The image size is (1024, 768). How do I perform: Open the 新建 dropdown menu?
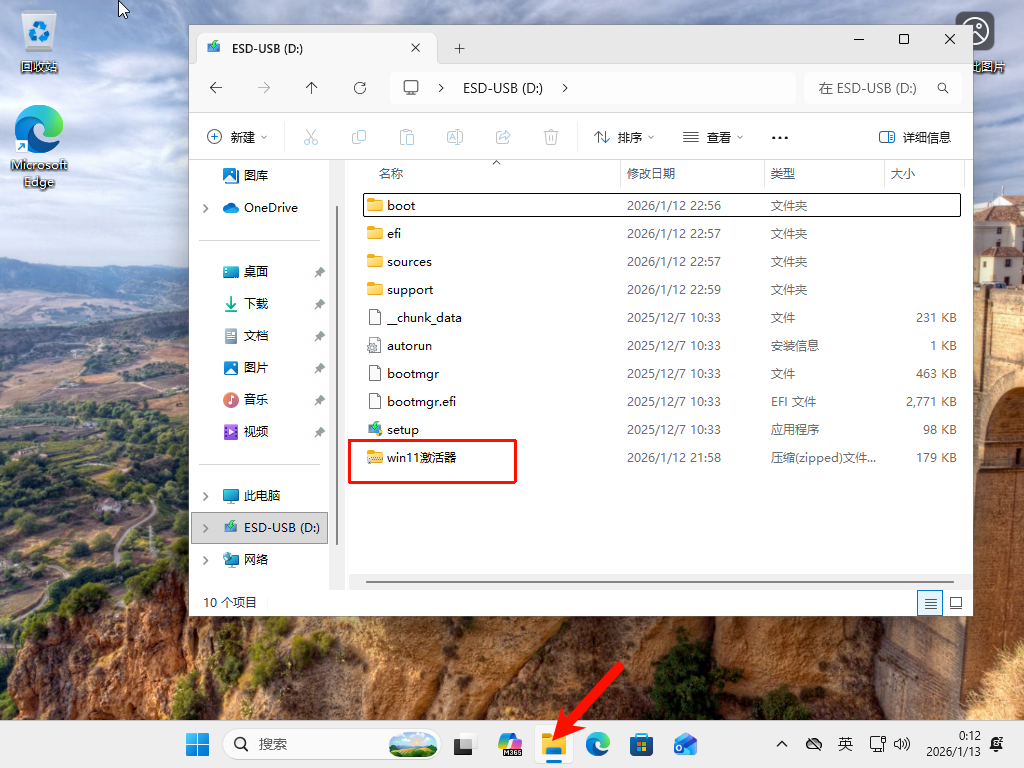pos(237,137)
